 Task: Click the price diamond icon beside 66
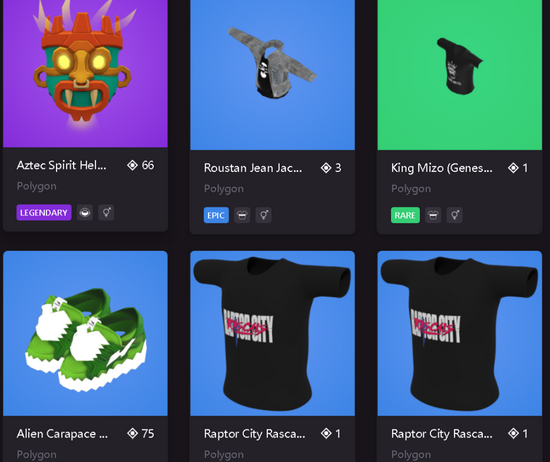click(133, 165)
